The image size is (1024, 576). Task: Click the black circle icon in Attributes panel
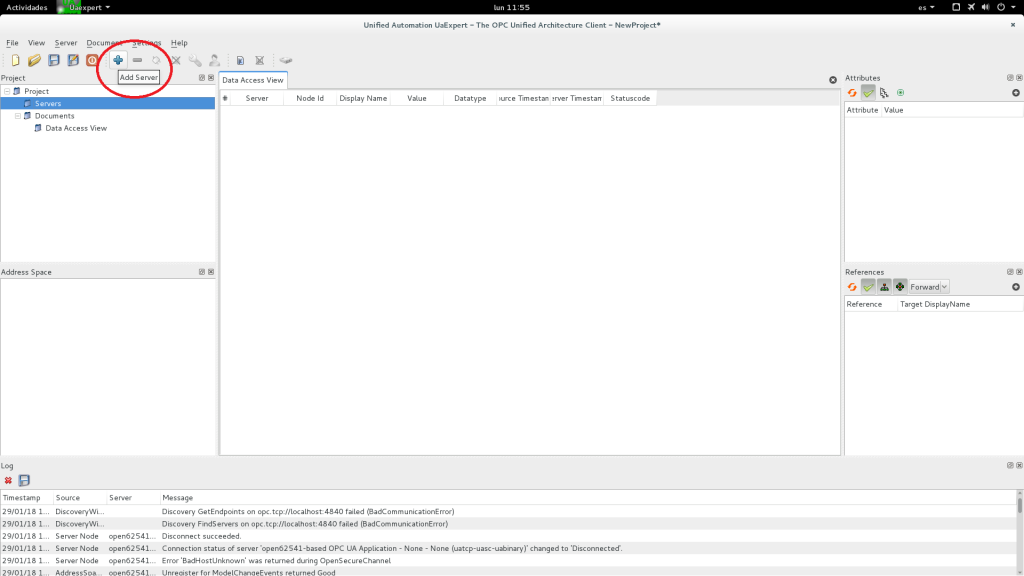[x=1016, y=93]
